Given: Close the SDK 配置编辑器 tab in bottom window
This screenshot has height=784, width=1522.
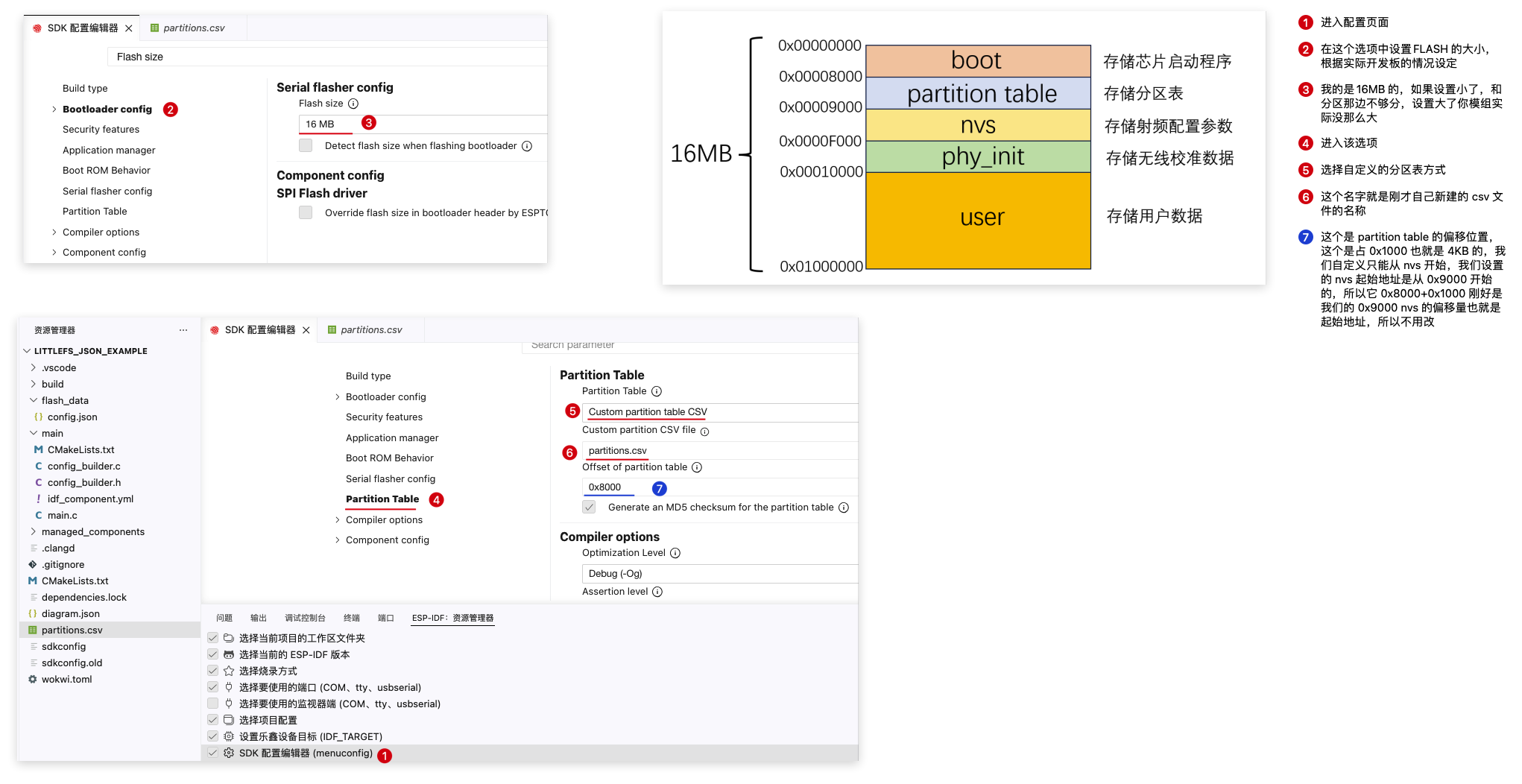Looking at the screenshot, I should [306, 330].
